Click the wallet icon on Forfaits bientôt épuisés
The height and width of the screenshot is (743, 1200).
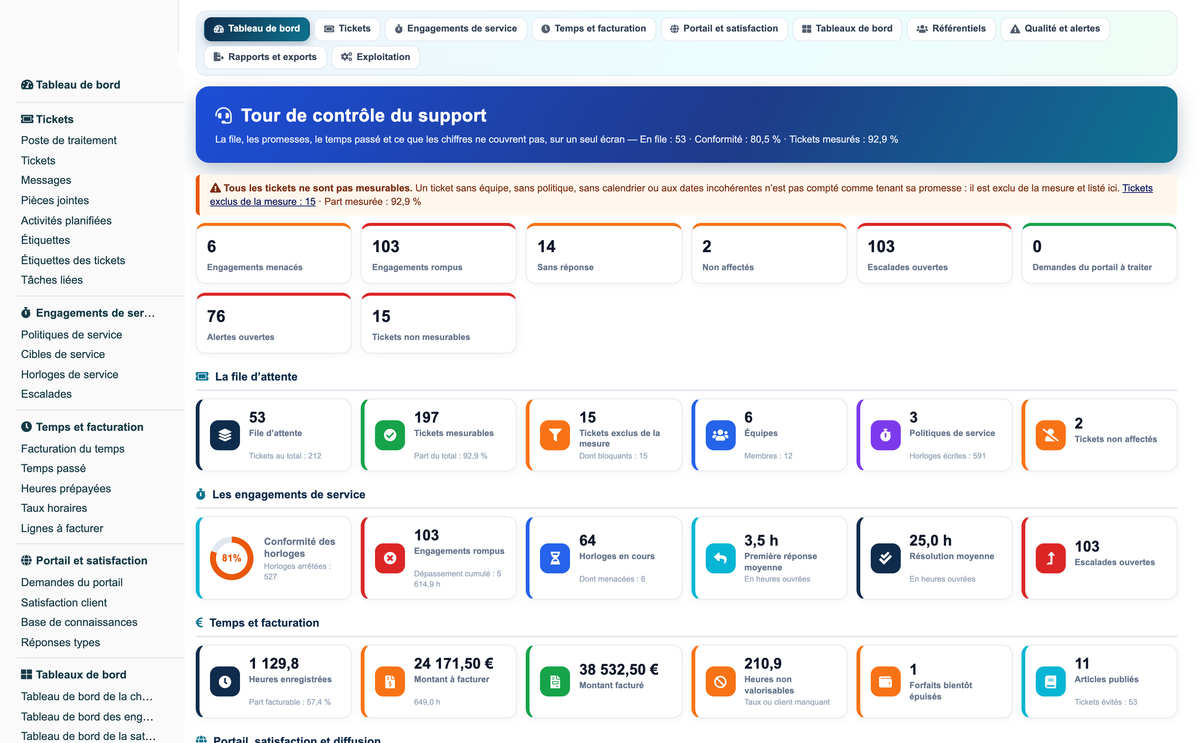click(x=885, y=681)
